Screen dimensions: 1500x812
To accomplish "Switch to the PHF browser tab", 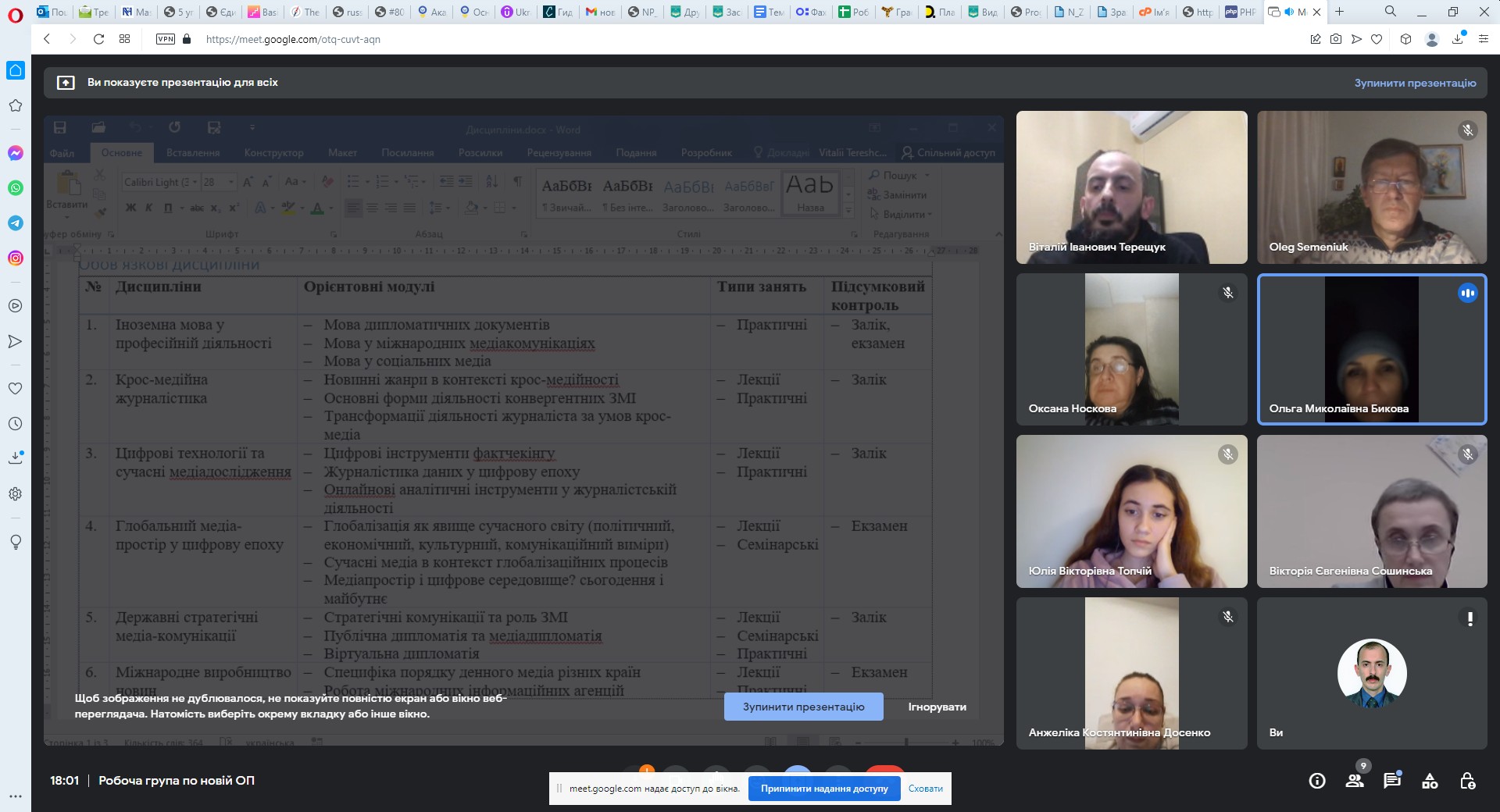I will 1240,12.
